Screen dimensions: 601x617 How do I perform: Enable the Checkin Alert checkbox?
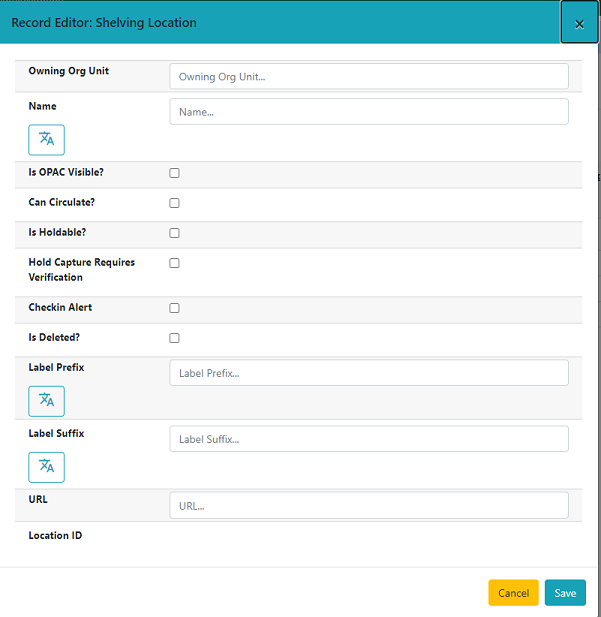174,308
